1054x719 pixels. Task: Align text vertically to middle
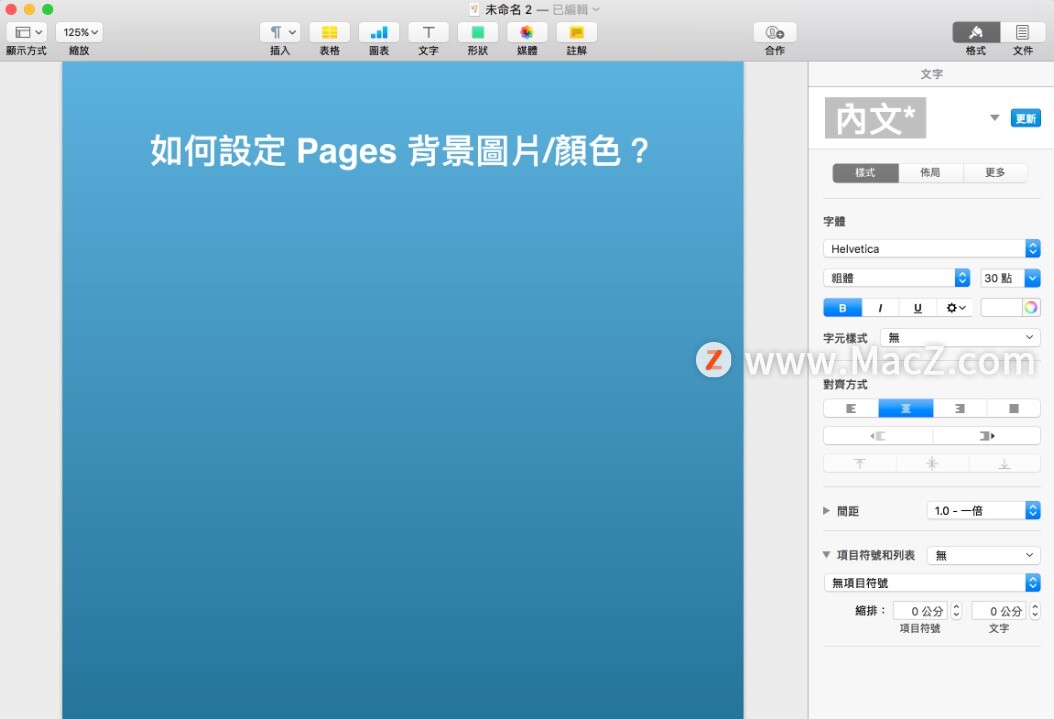[x=932, y=464]
